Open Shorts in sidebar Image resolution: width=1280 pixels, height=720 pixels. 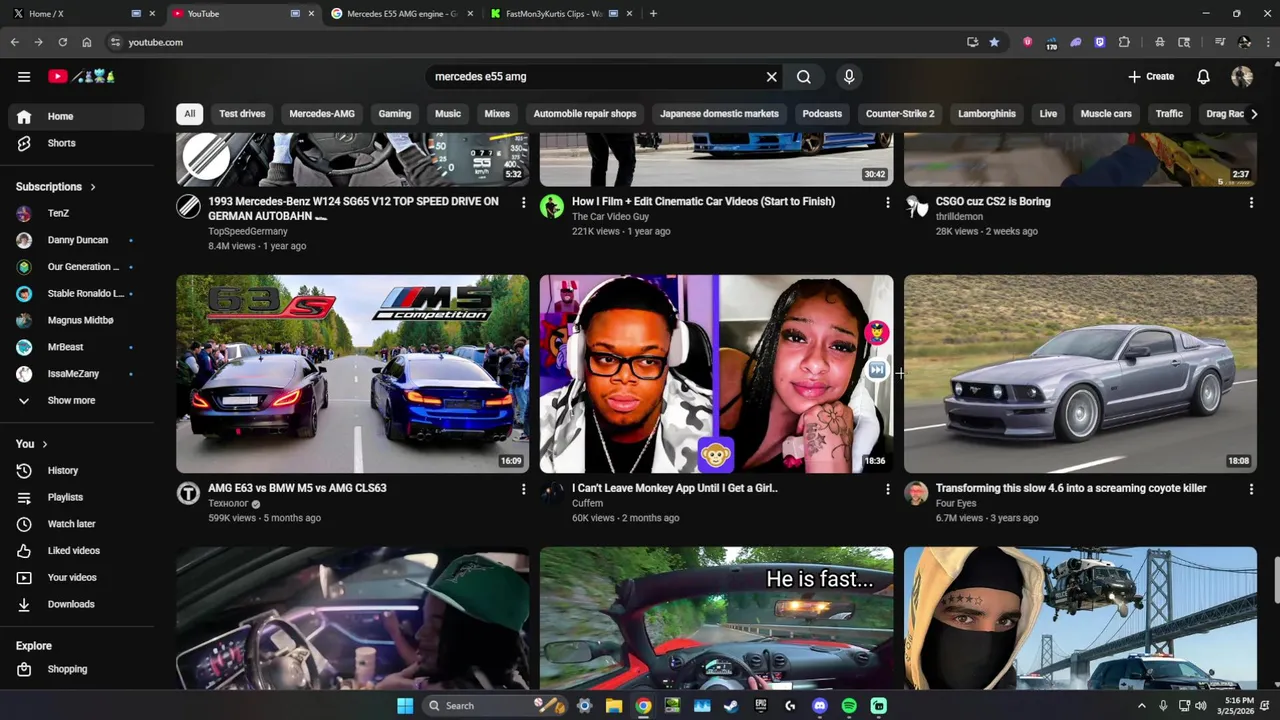[76, 143]
